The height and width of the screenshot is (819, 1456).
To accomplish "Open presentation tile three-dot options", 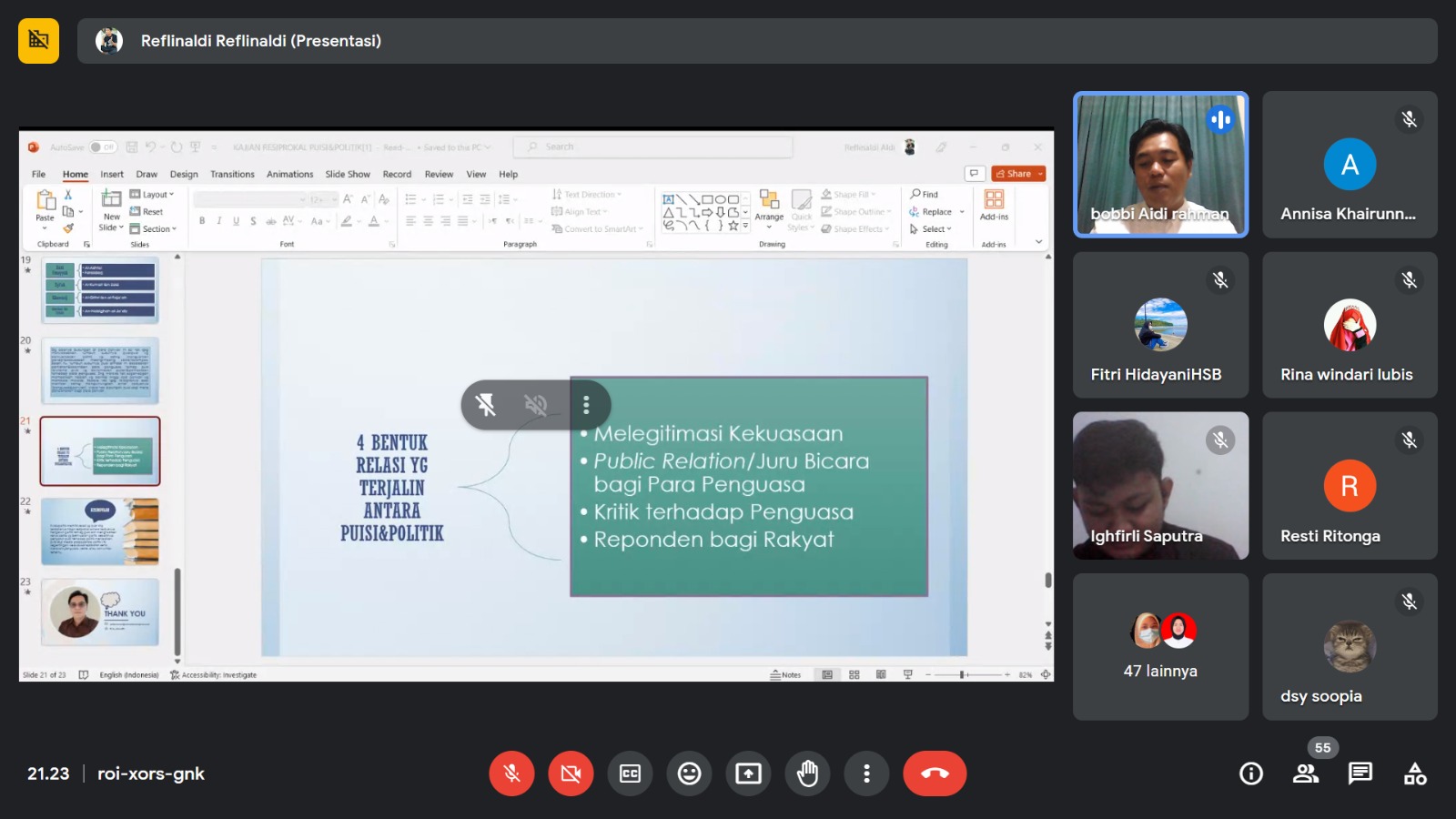I will coord(586,405).
